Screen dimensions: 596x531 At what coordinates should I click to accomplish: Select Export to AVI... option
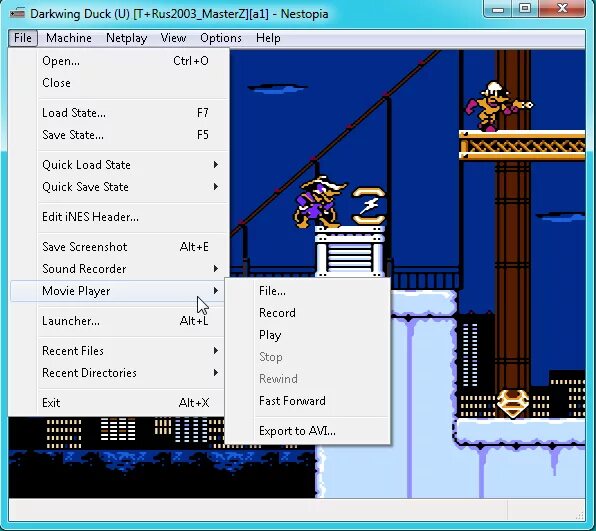point(308,431)
